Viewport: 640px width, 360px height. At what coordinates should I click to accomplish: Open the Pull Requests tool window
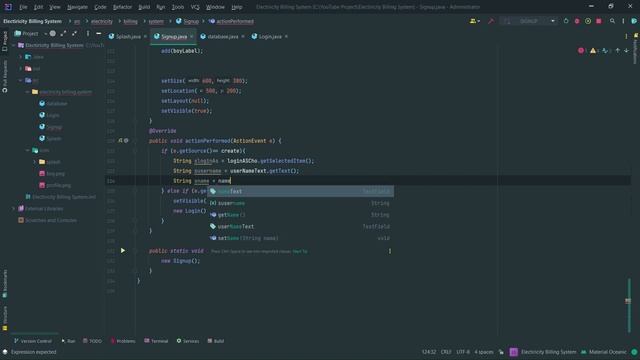point(4,77)
